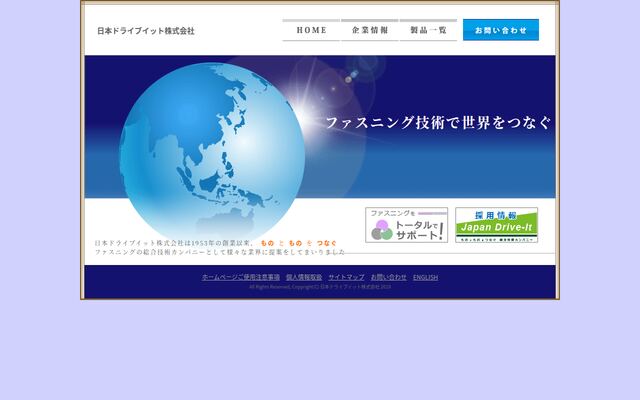Open サイトマップ footer link
640x400 pixels.
pos(347,277)
